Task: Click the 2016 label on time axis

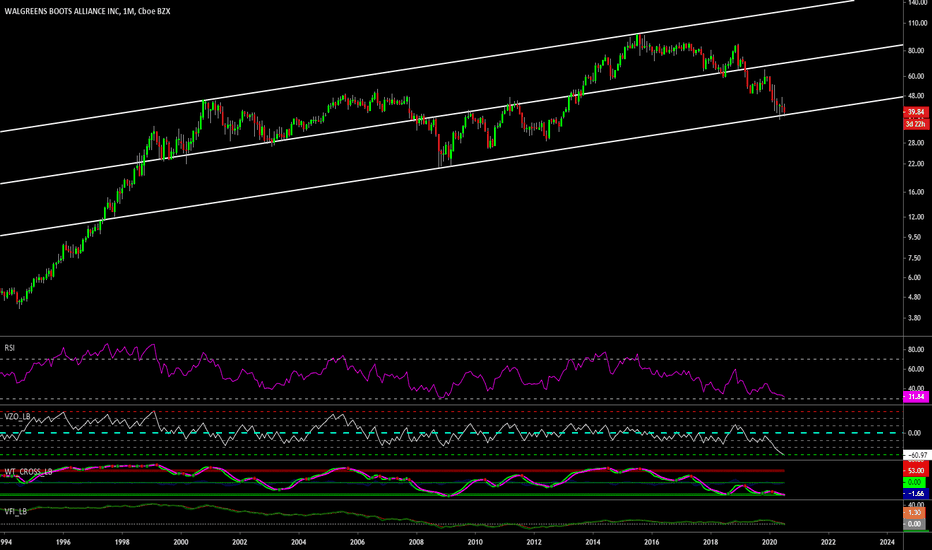Action: 651,542
